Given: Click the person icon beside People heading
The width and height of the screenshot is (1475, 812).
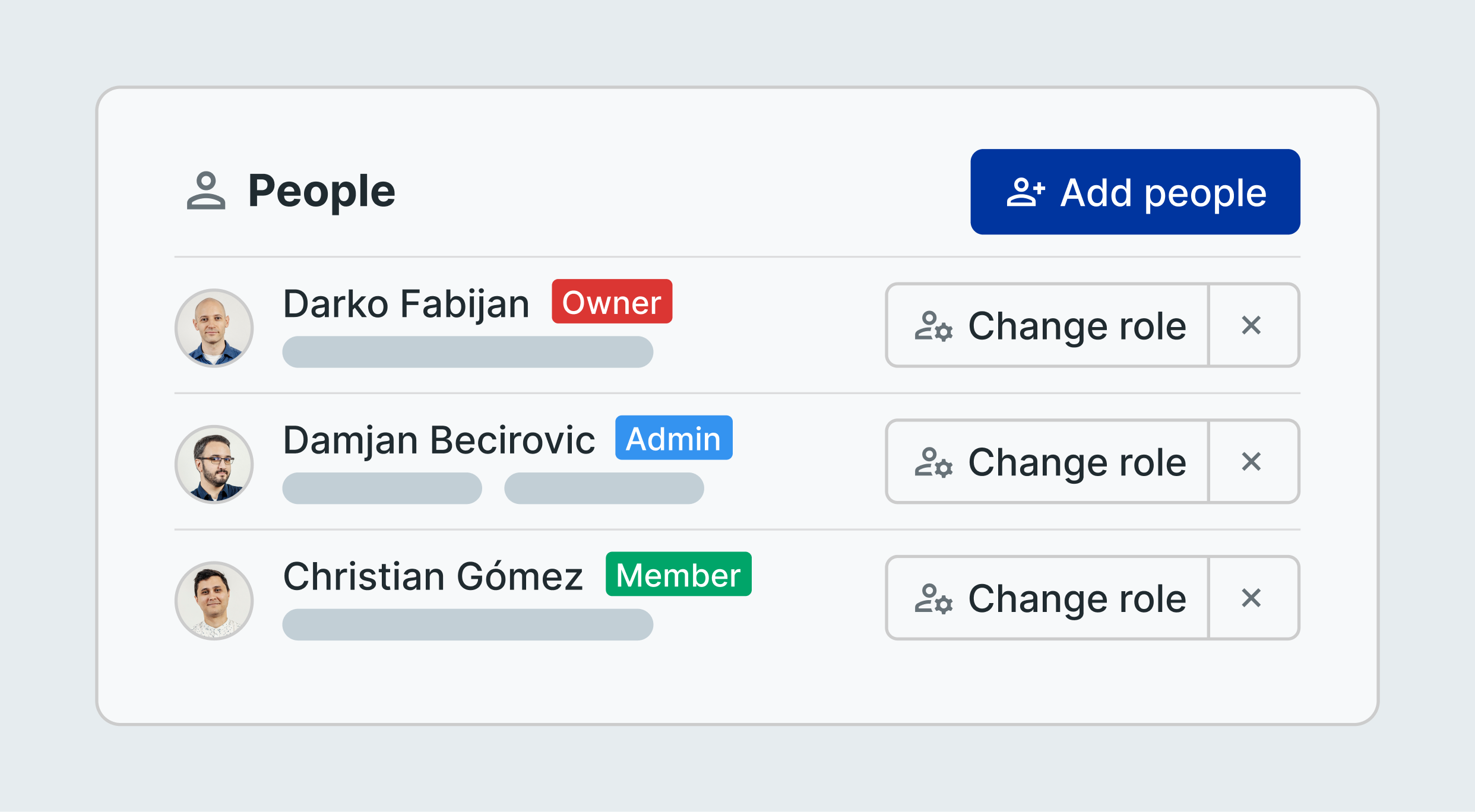Looking at the screenshot, I should [x=206, y=191].
